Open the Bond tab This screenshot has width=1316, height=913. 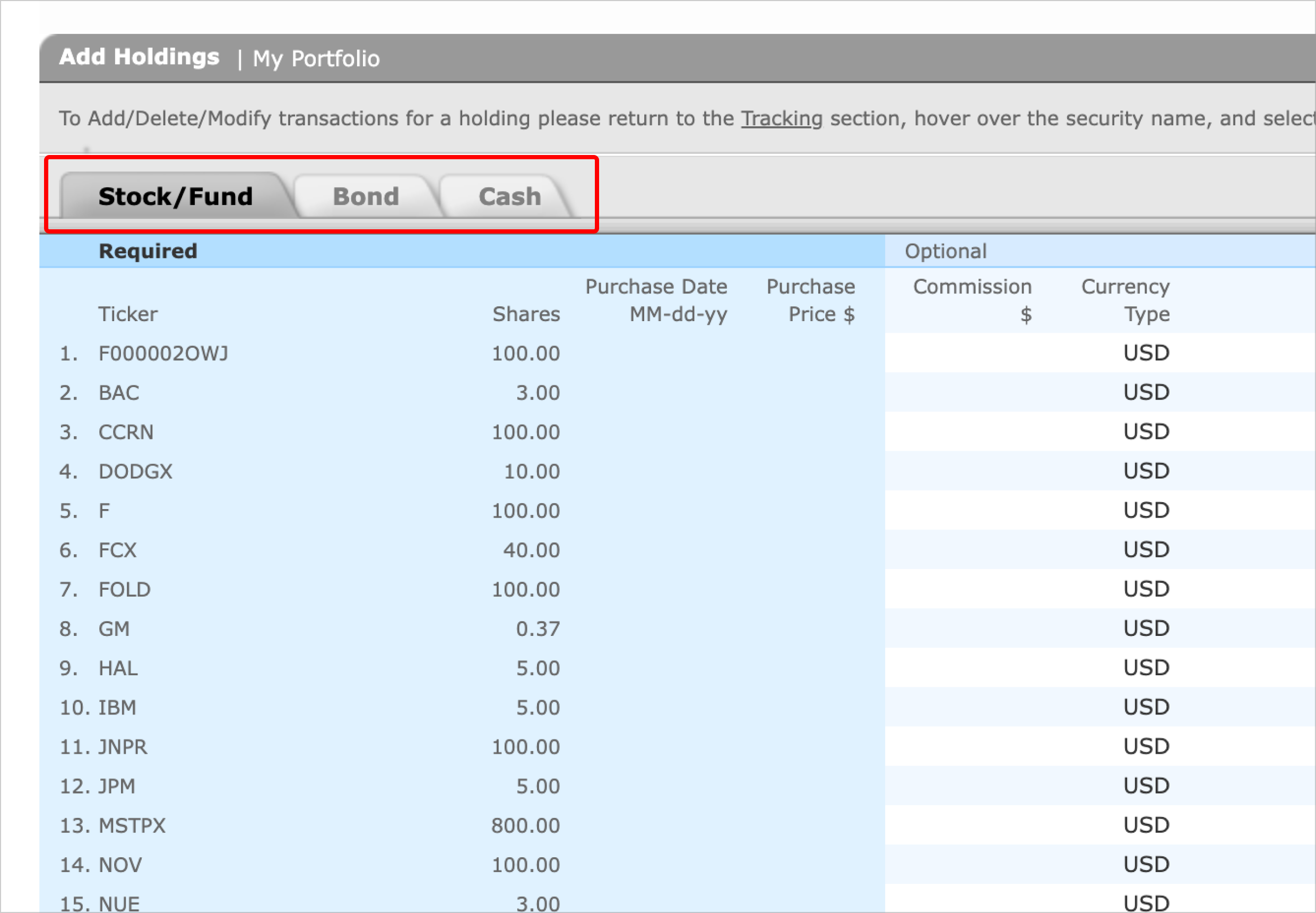coord(366,196)
